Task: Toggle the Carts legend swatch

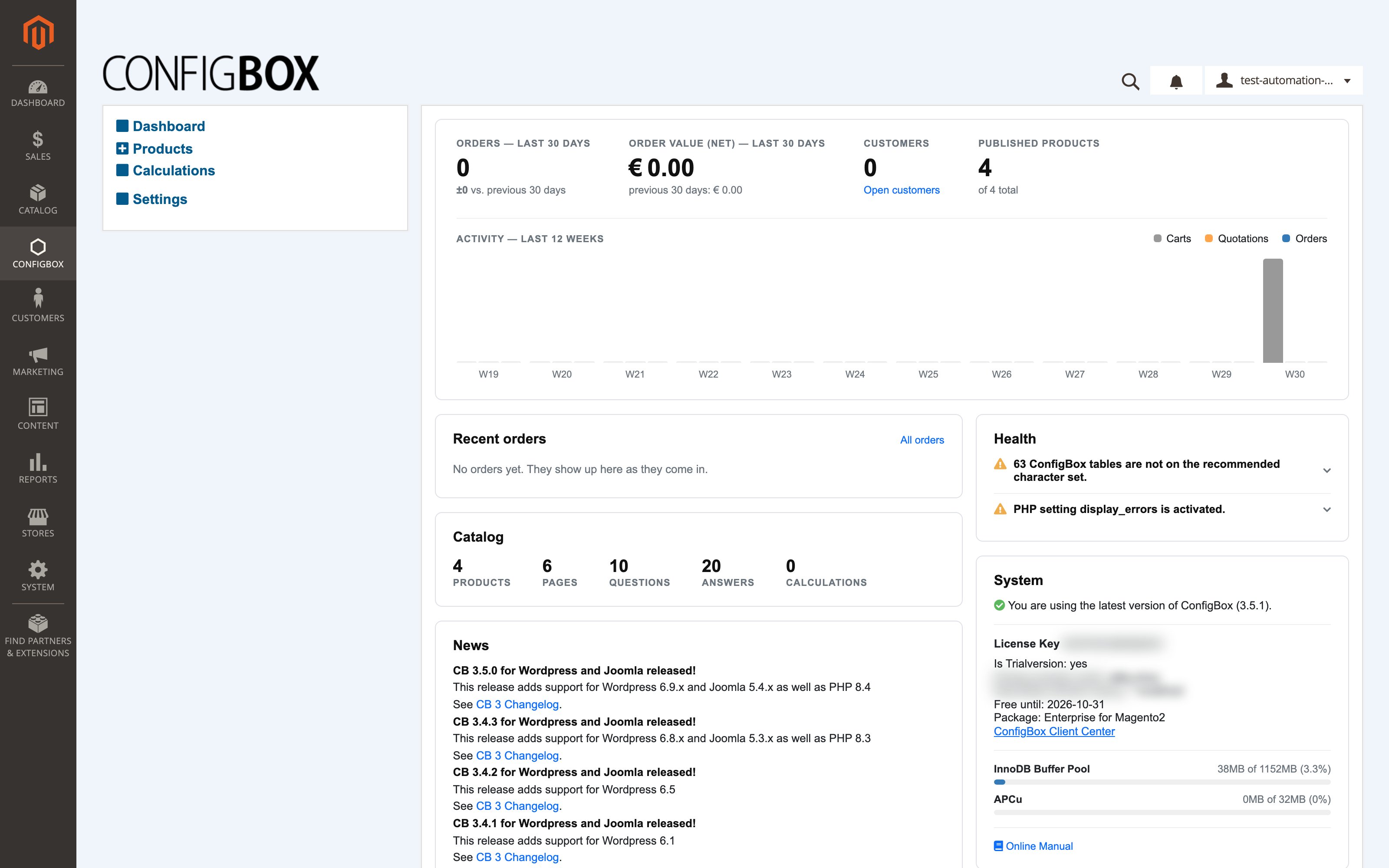Action: coord(1157,238)
